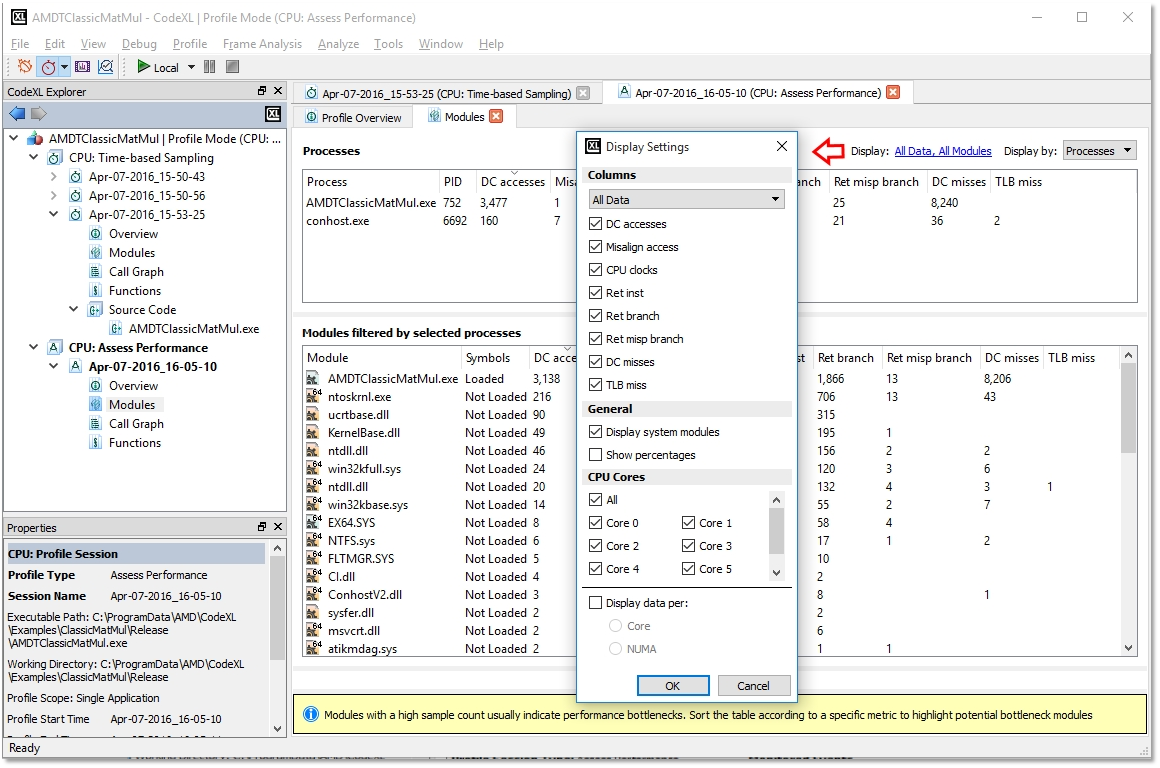Stop the session with the stop icon
Image resolution: width=1160 pixels, height=768 pixels.
pyautogui.click(x=232, y=67)
